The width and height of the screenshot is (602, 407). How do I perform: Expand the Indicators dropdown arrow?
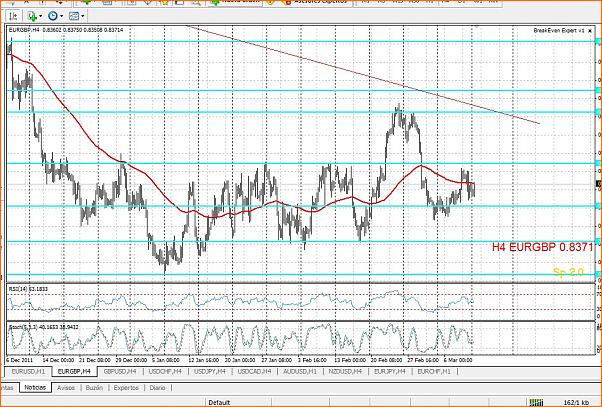click(x=40, y=16)
